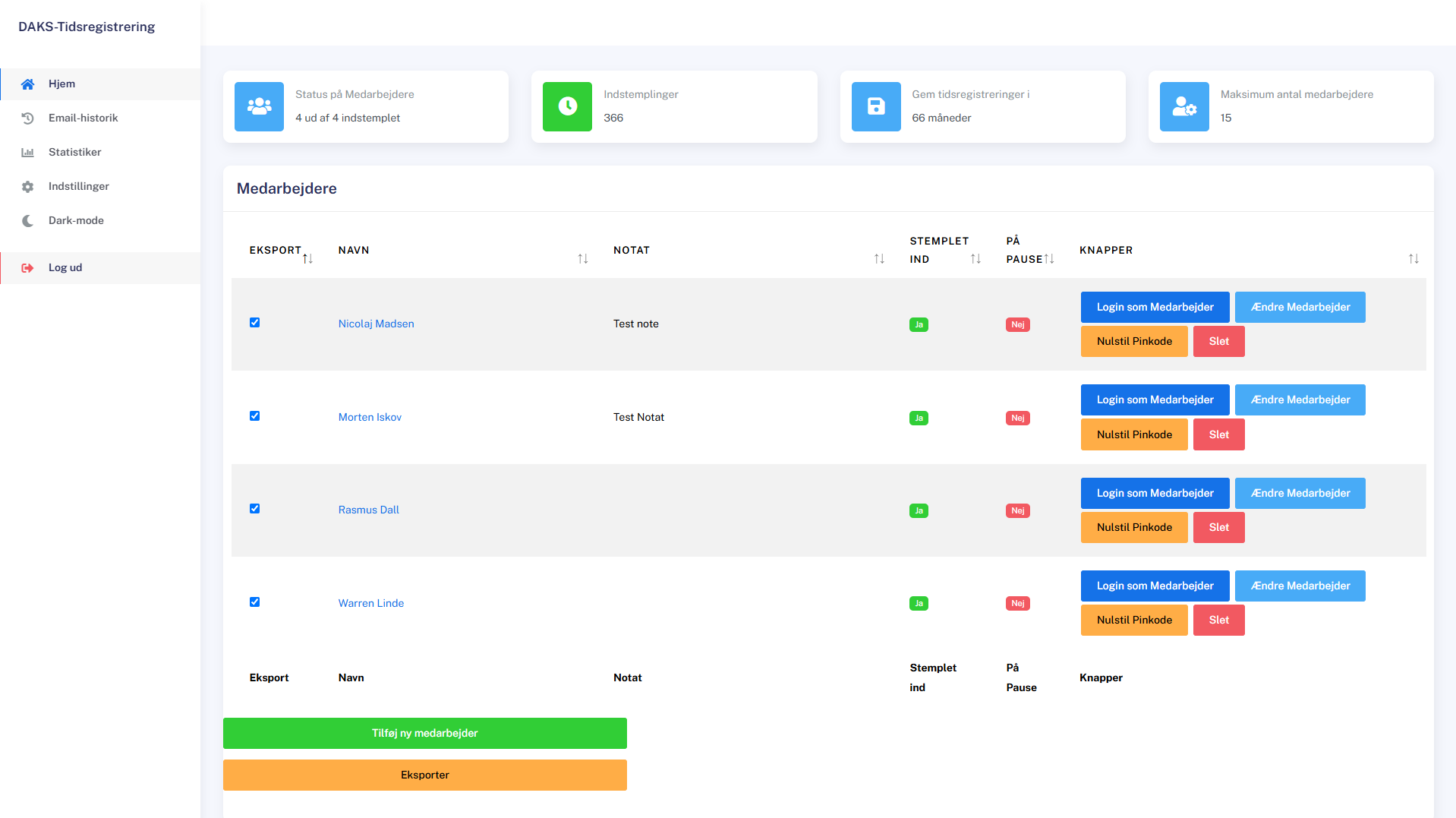
Task: Click the Maksimum antal medarbejdere user-cog icon
Action: pos(1184,106)
